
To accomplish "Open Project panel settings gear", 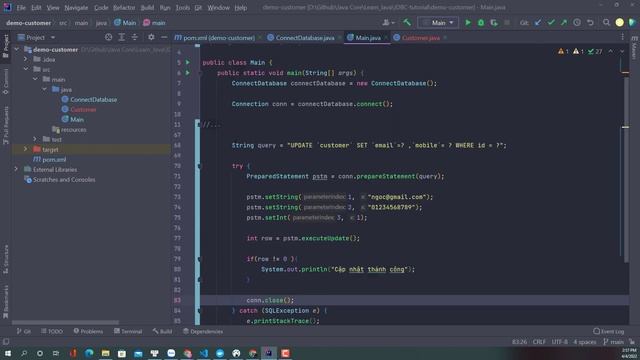I will tap(151, 37).
